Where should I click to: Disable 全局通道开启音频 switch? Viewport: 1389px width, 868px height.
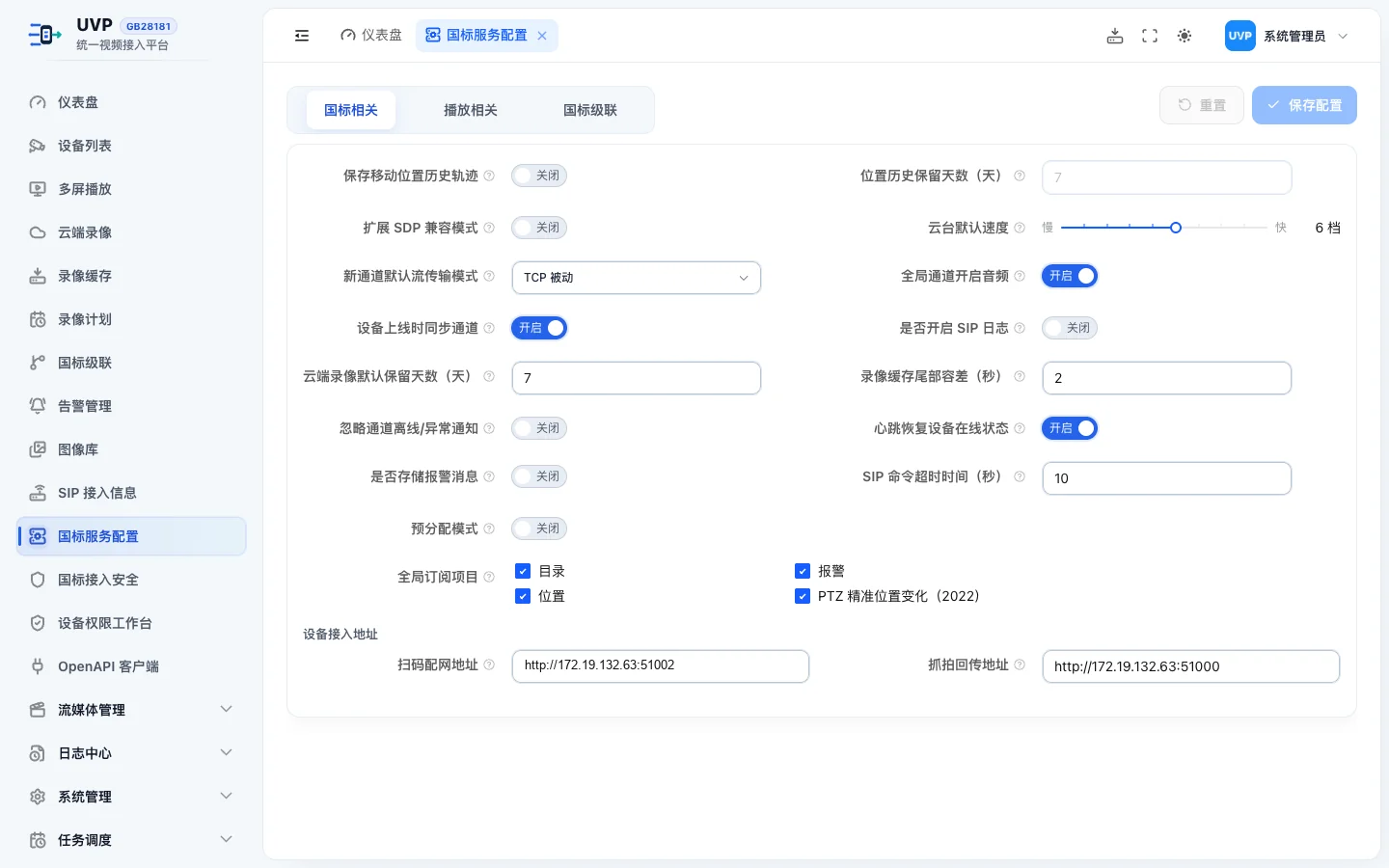1070,276
